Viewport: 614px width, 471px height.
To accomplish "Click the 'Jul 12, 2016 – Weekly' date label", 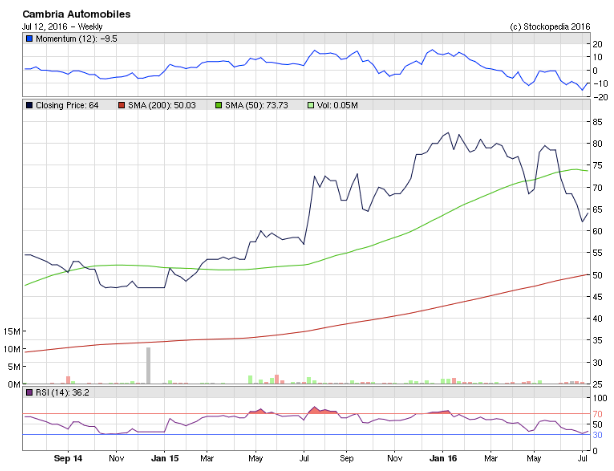I will click(x=62, y=27).
